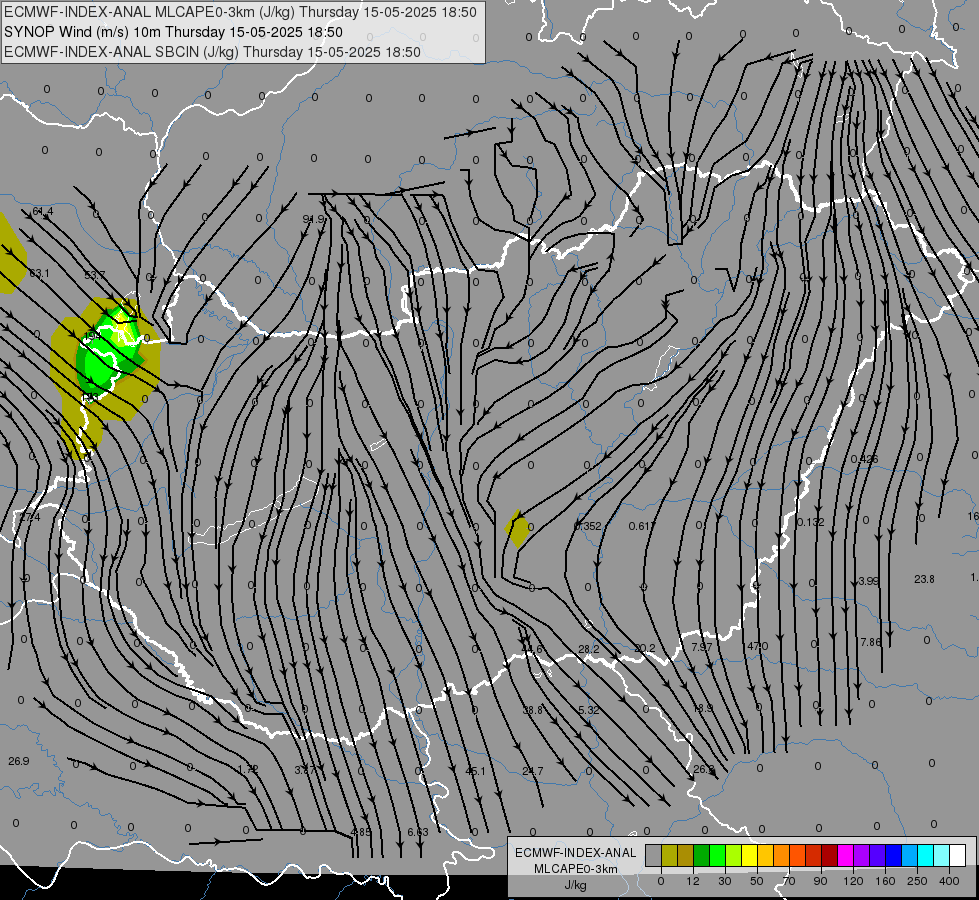Click the map value 20.2
The width and height of the screenshot is (979, 900).
click(x=644, y=648)
